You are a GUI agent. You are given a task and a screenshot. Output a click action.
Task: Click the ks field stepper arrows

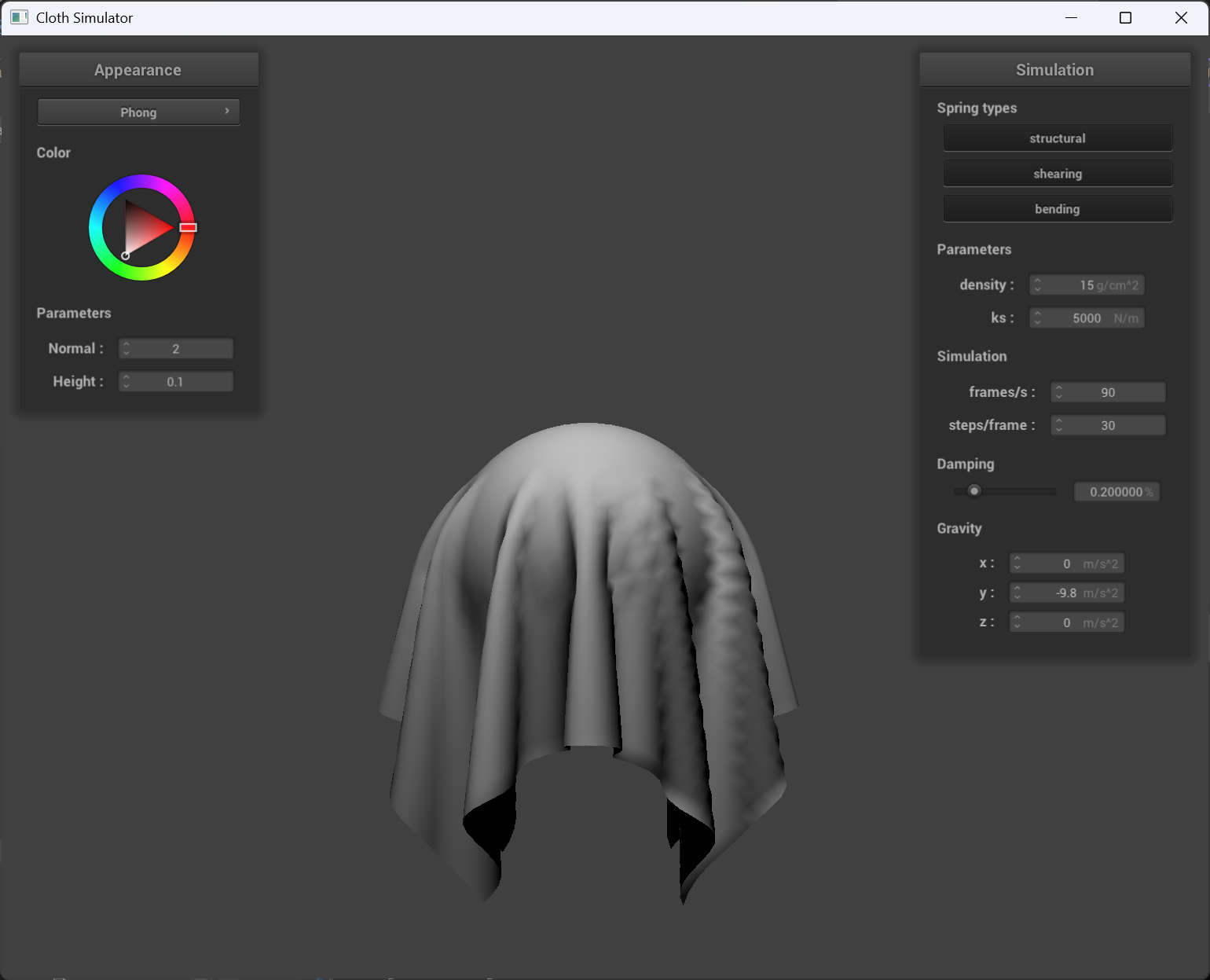(x=1037, y=317)
